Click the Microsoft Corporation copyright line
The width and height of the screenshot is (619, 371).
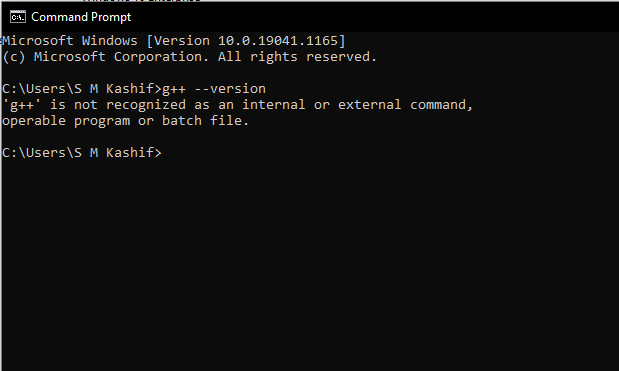189,57
